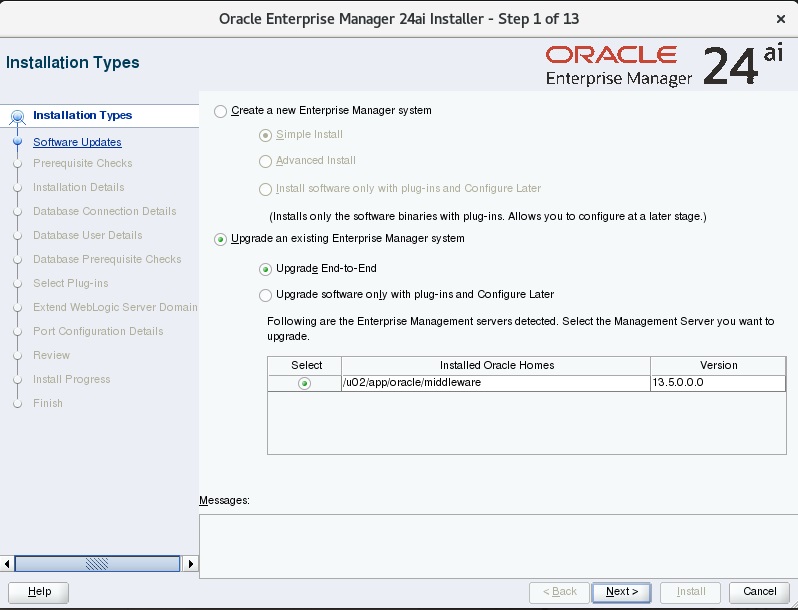This screenshot has width=798, height=610.
Task: Choose Upgrade End-to-End radio button
Action: click(x=265, y=269)
